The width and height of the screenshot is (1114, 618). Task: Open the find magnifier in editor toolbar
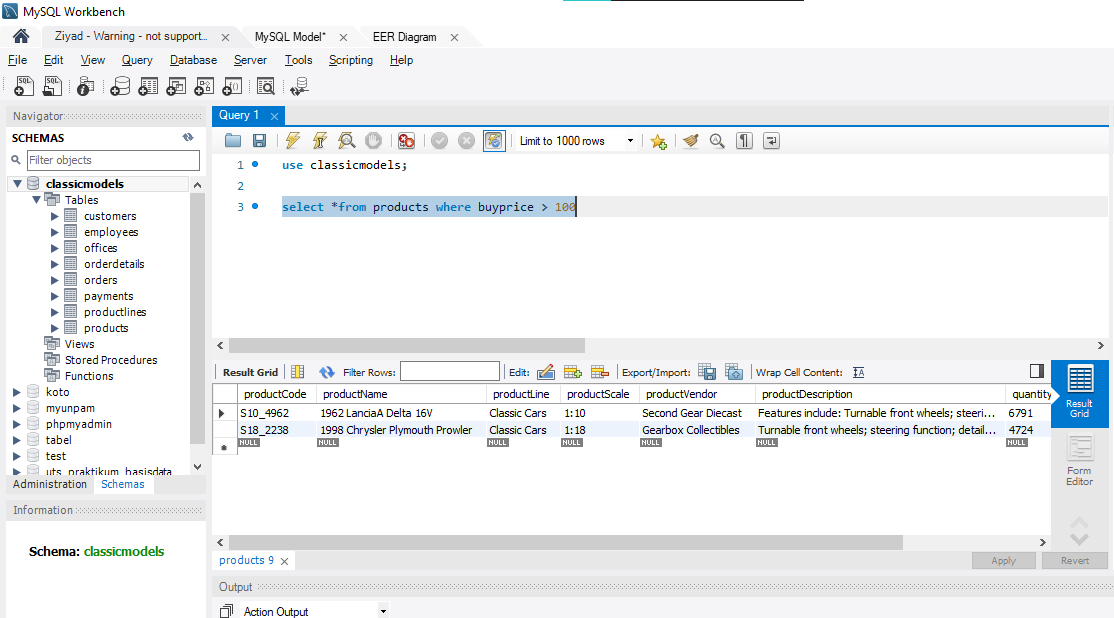click(x=718, y=141)
